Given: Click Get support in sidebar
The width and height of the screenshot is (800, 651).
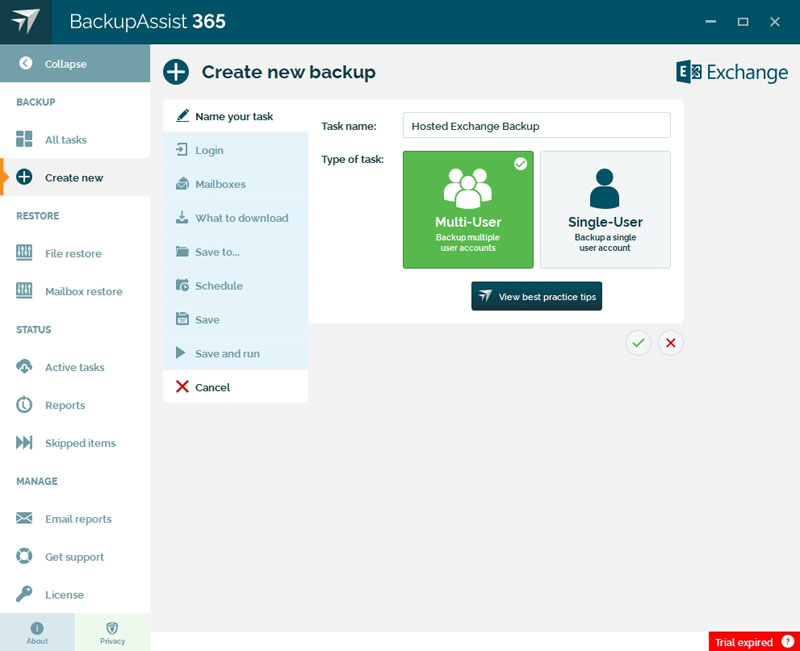Looking at the screenshot, I should 75,557.
